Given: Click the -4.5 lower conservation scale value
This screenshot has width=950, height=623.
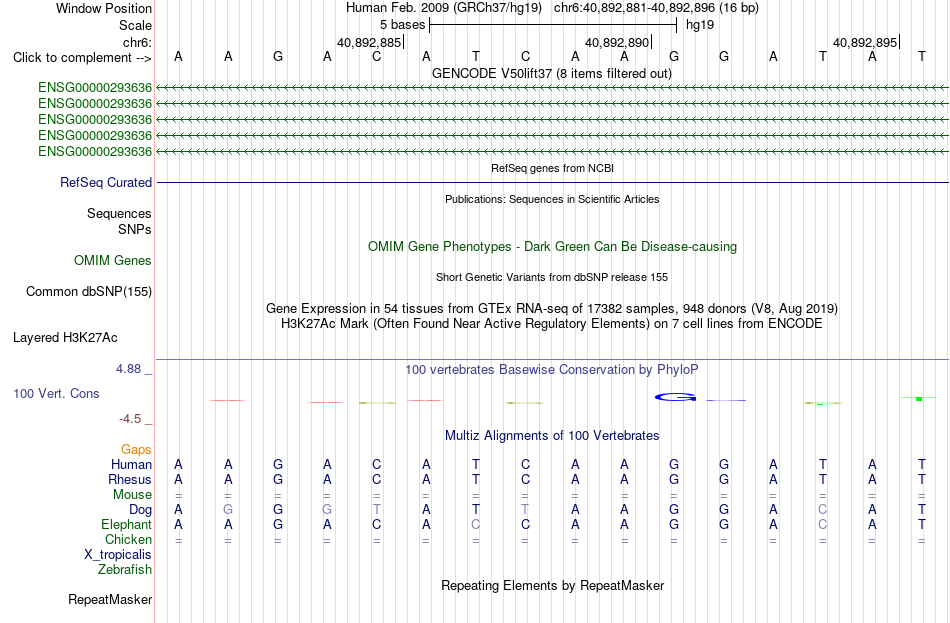Looking at the screenshot, I should tap(130, 419).
